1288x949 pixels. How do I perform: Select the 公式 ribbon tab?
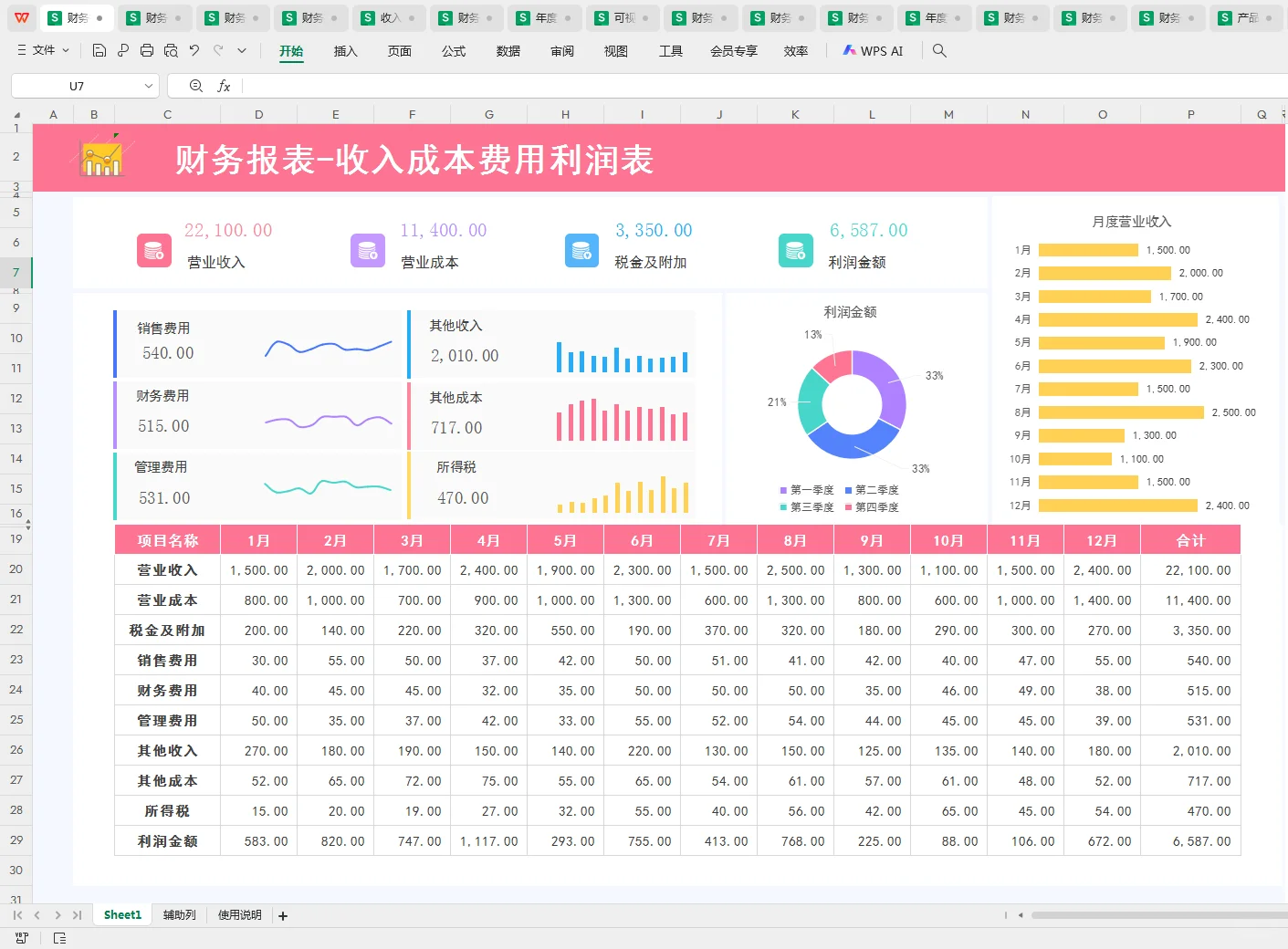point(454,51)
